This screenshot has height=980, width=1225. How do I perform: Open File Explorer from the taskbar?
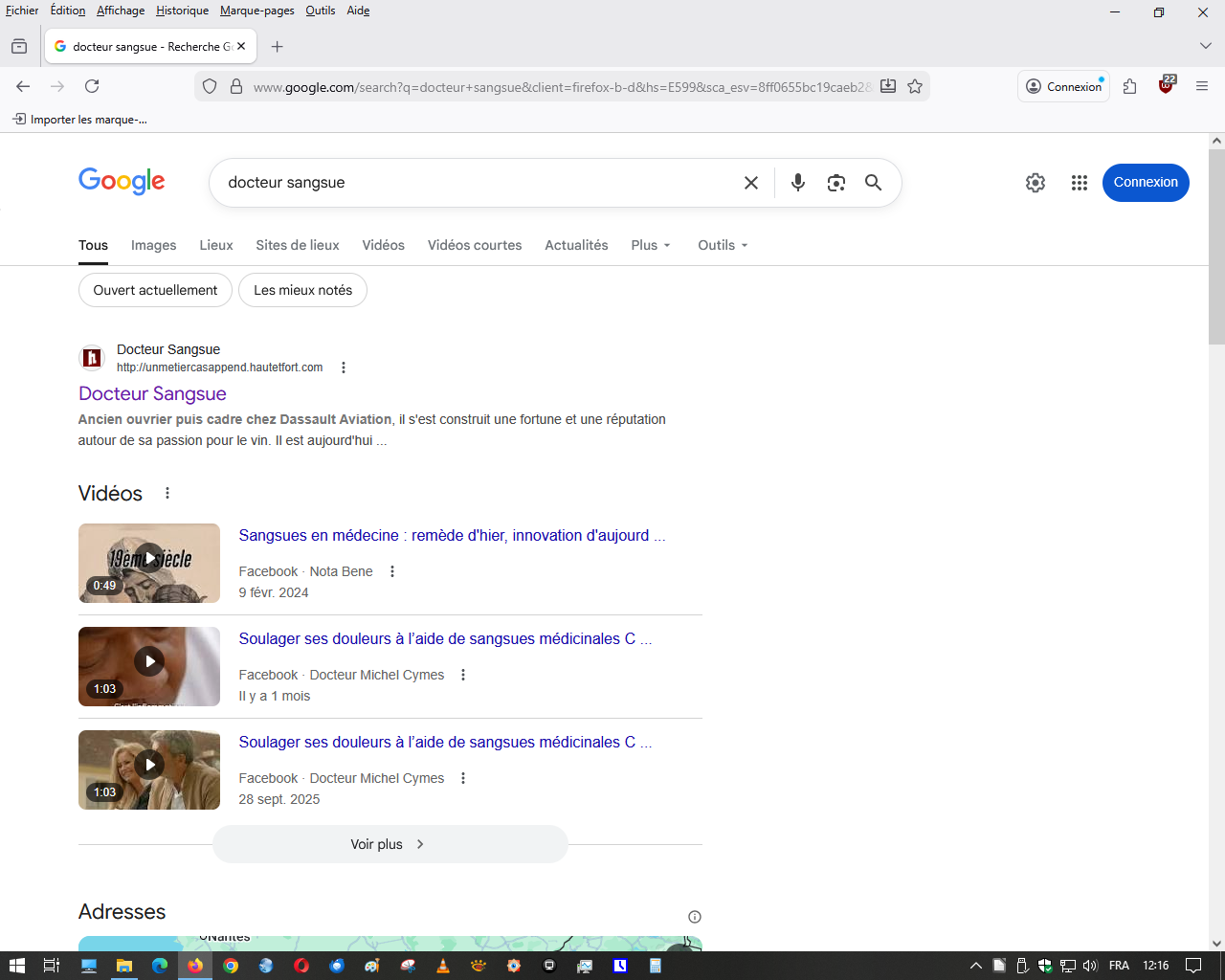(x=124, y=966)
